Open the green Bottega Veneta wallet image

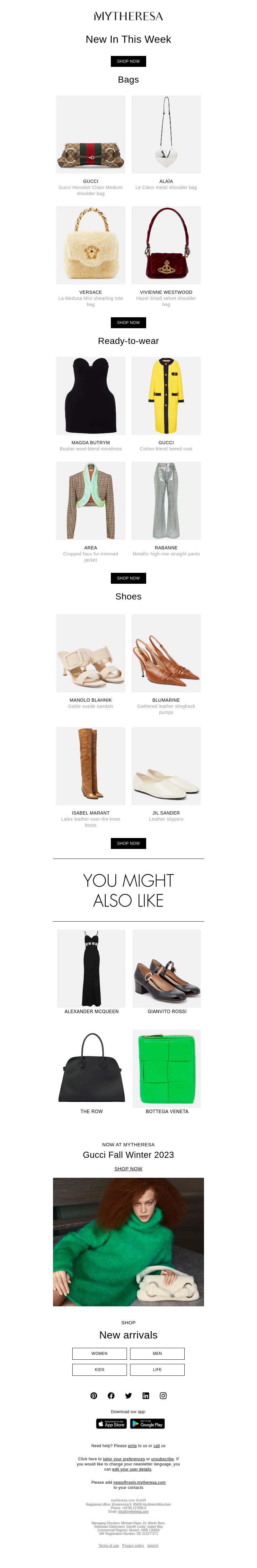point(167,1069)
